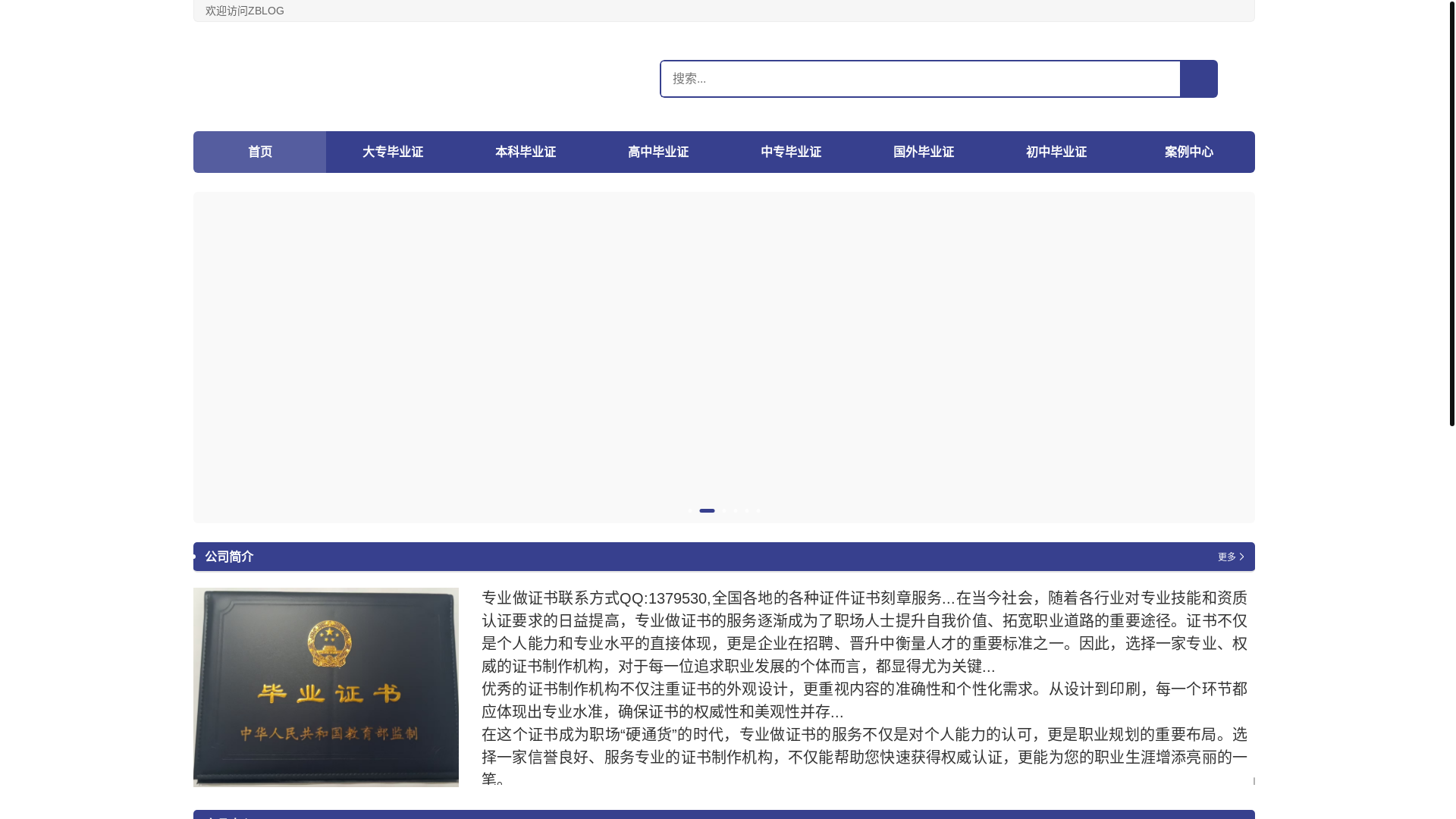Click the blue search submit button
Viewport: 1456px width, 819px height.
[1198, 79]
